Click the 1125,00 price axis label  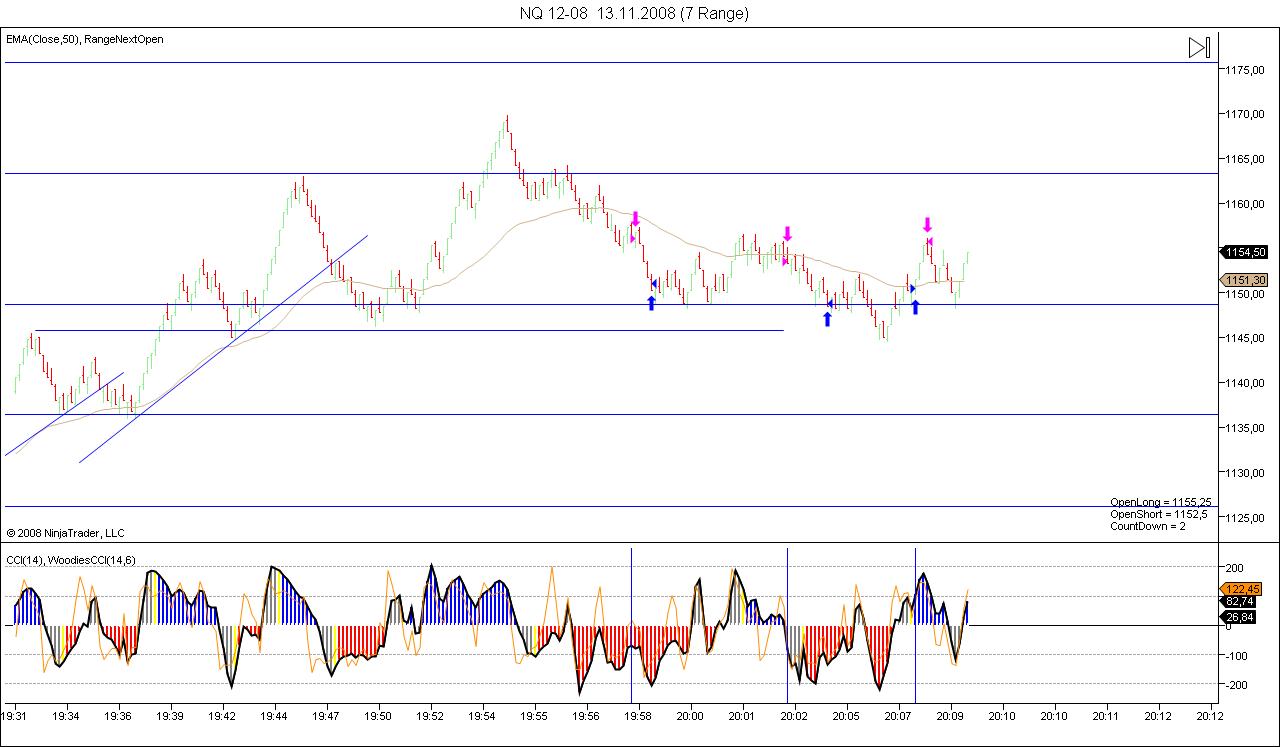pyautogui.click(x=1247, y=517)
